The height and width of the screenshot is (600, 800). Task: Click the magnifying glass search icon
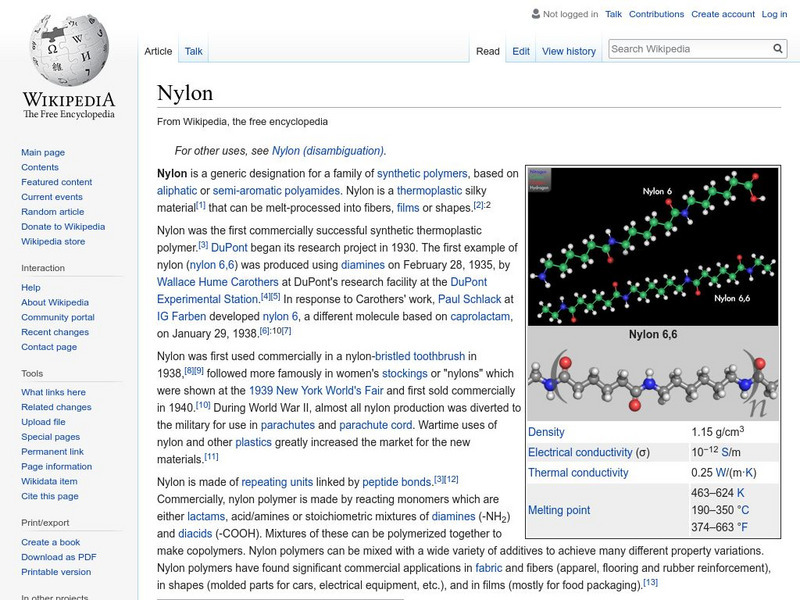tap(779, 49)
